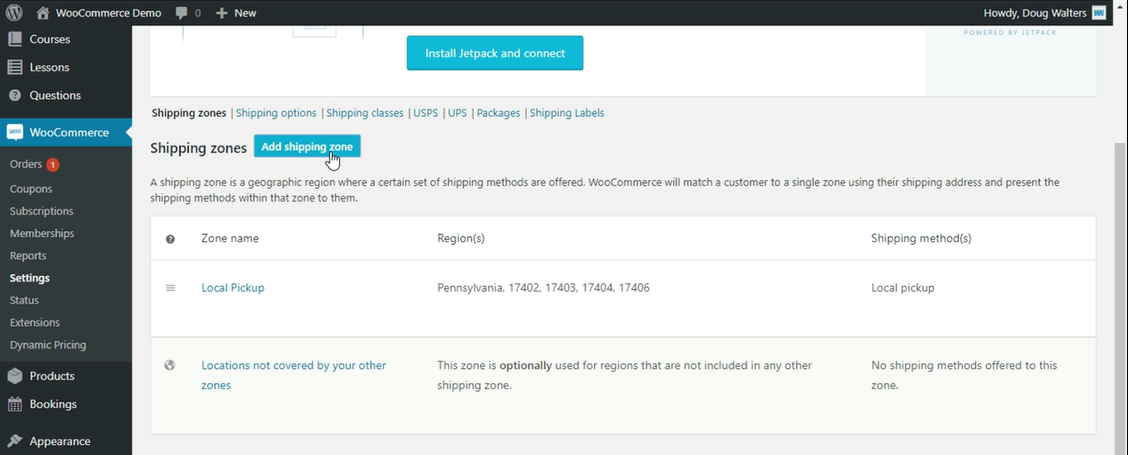The height and width of the screenshot is (455, 1128).
Task: Open Locations not covered by your other zones
Action: 294,375
